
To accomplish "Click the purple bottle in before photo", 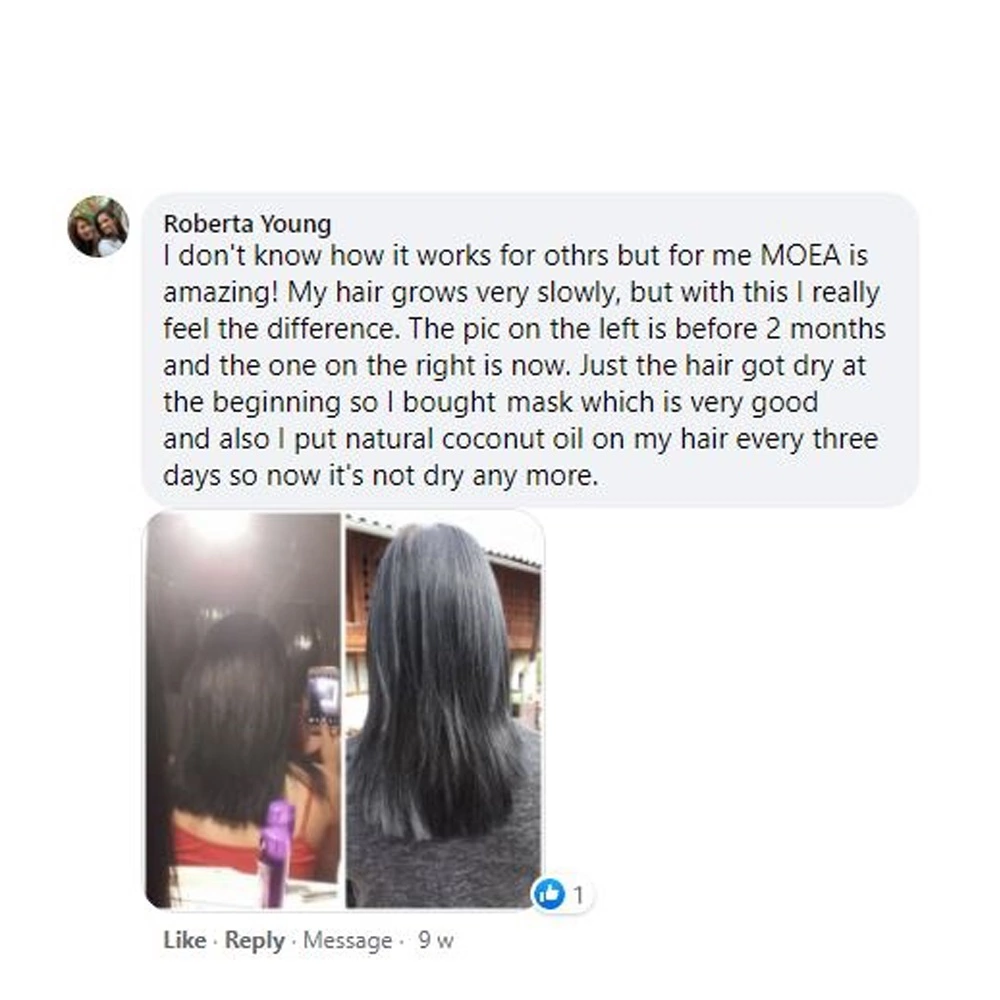I will coord(277,853).
